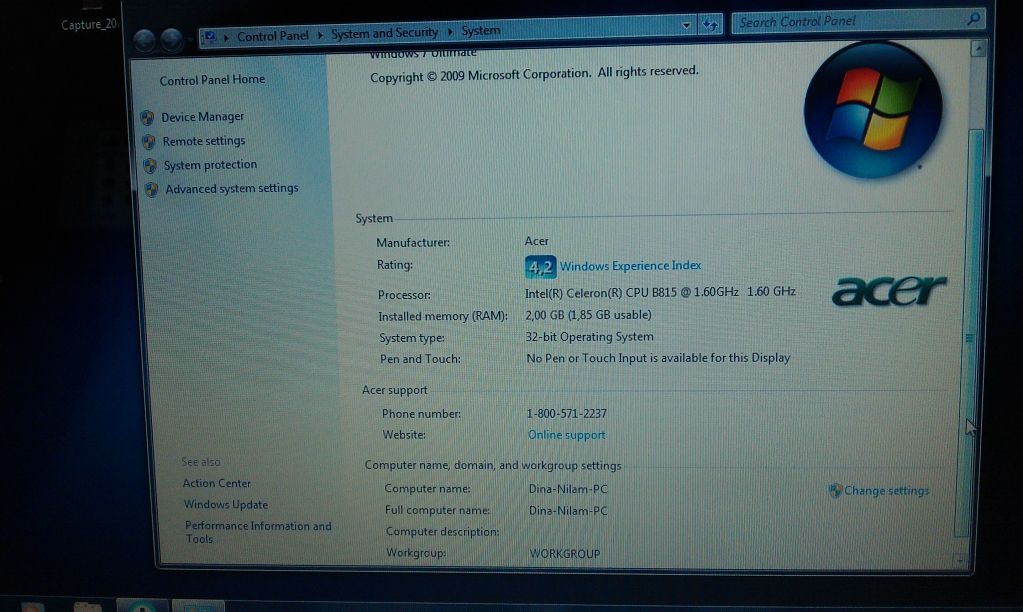
Task: Click the address bar computer icon
Action: point(210,38)
